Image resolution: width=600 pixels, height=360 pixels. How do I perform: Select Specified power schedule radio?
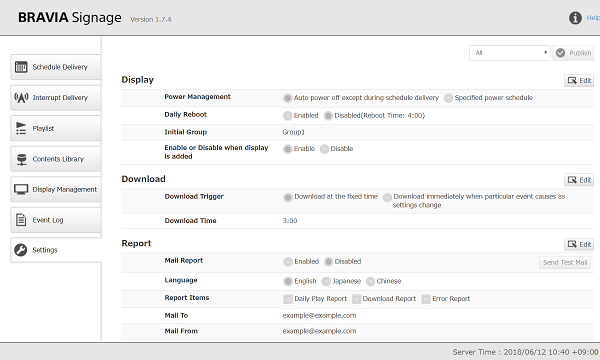pos(448,98)
